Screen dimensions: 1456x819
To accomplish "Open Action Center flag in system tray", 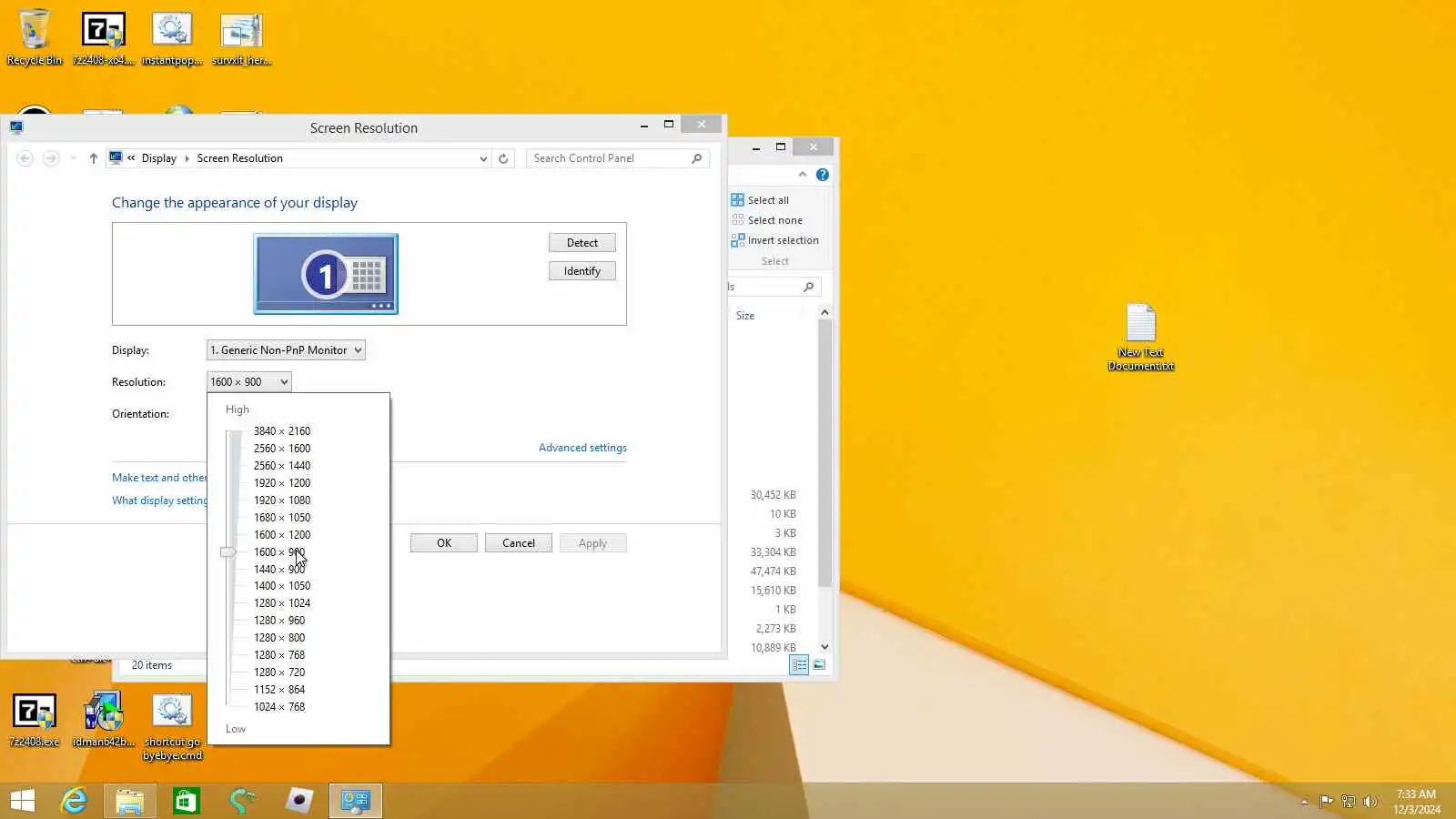I will click(1326, 802).
